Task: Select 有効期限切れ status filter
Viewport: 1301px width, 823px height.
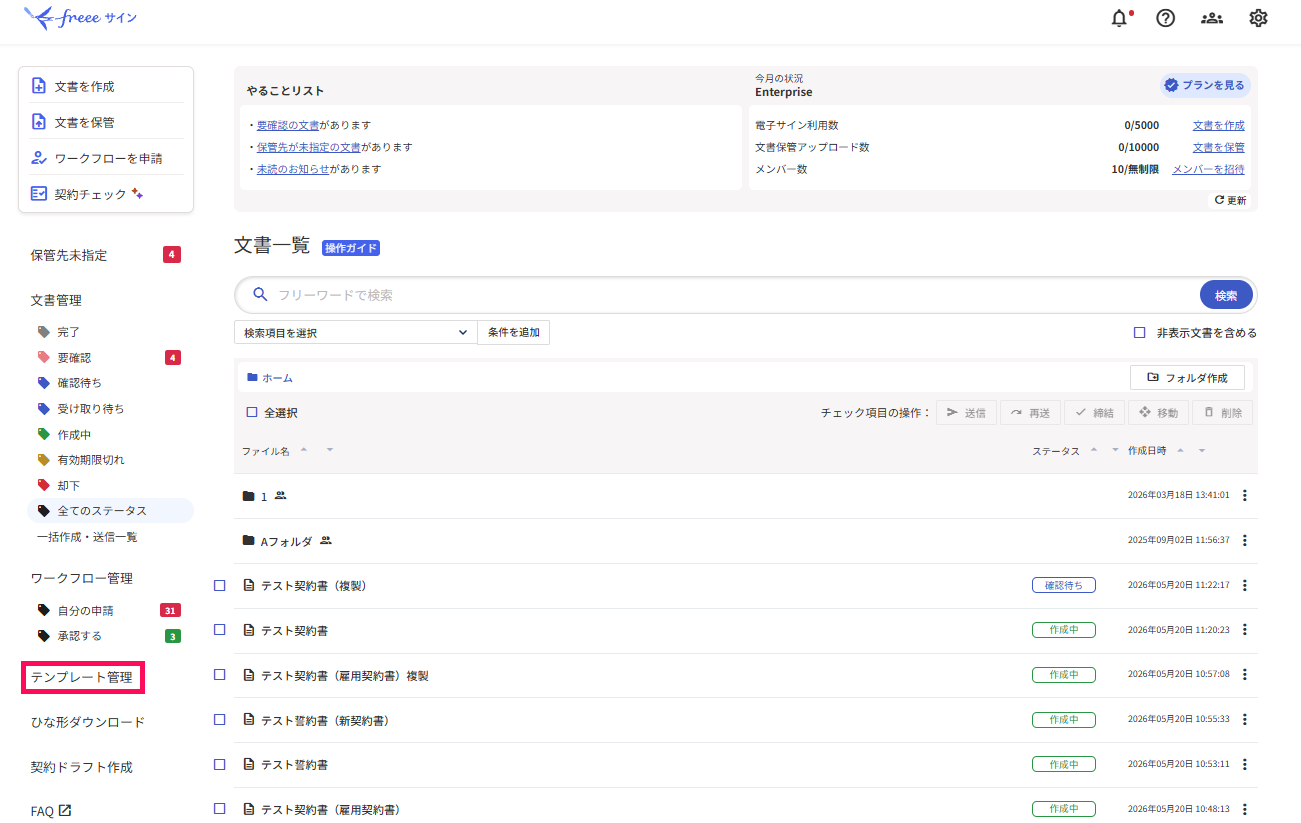Action: click(91, 460)
